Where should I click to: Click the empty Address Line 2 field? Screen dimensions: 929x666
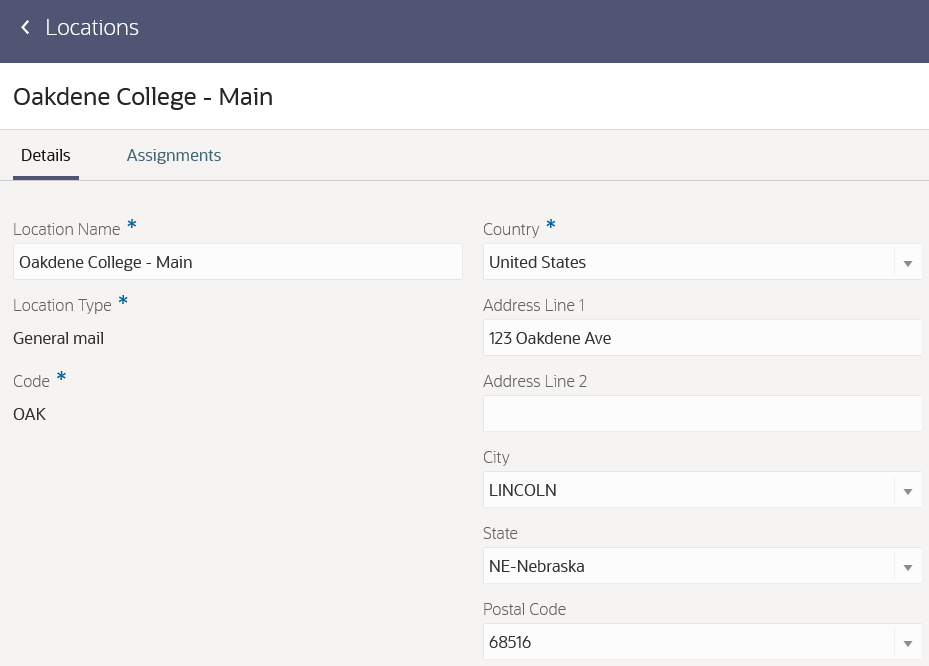[x=701, y=414]
